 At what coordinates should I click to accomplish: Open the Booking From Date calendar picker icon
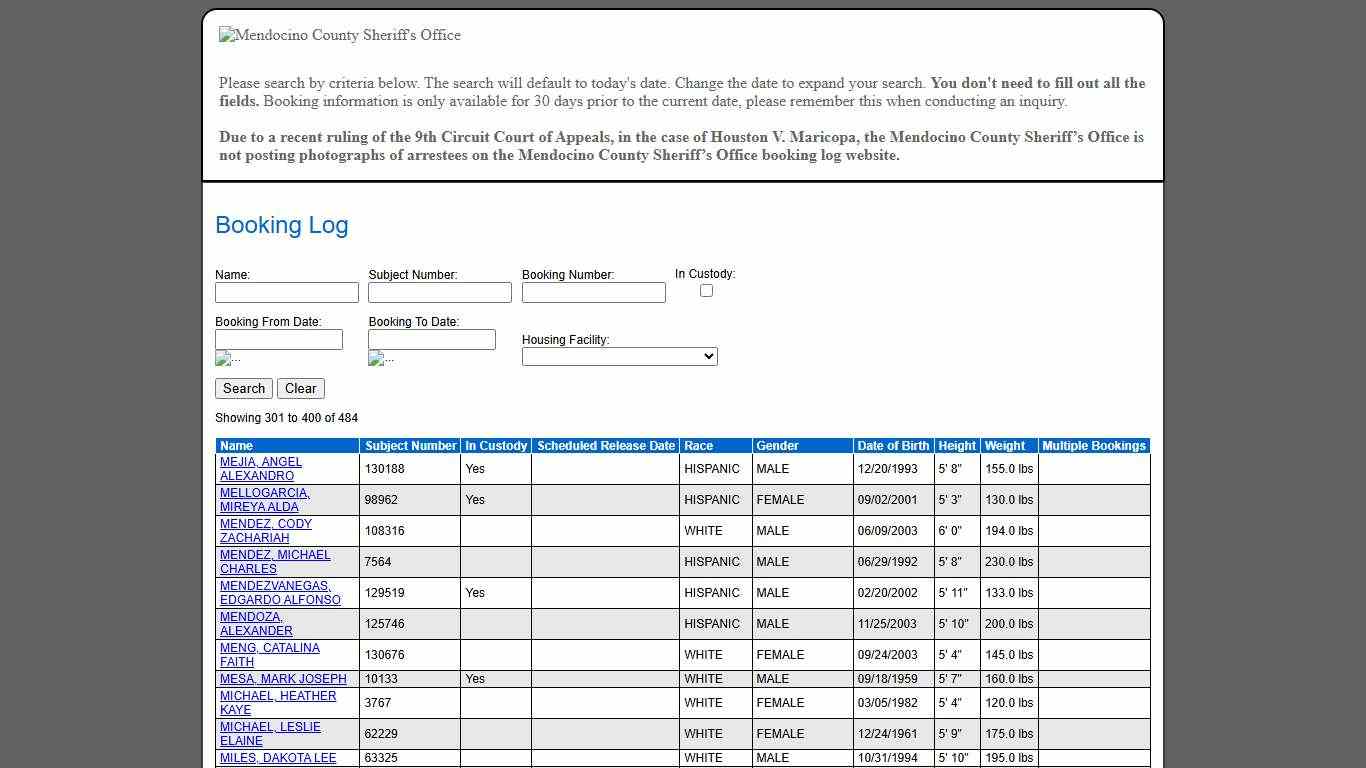coord(227,358)
